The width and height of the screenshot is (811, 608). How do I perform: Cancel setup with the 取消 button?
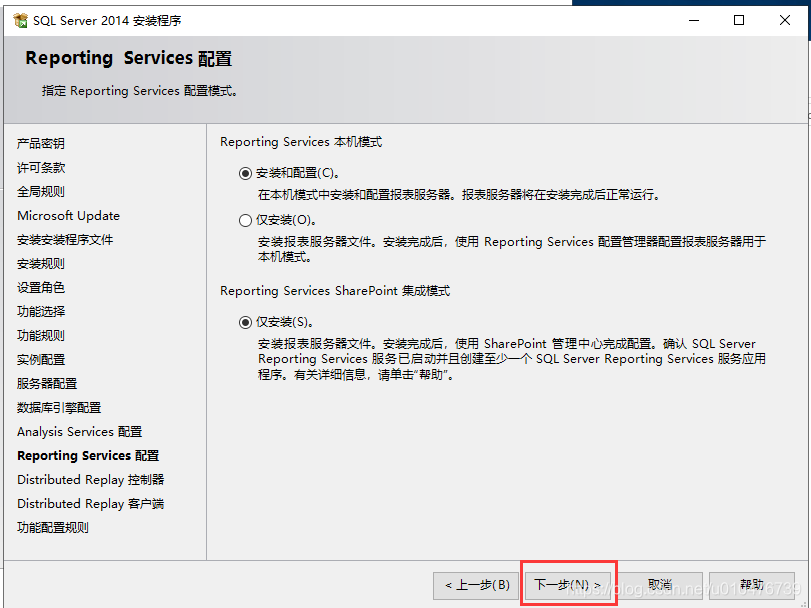click(x=660, y=585)
